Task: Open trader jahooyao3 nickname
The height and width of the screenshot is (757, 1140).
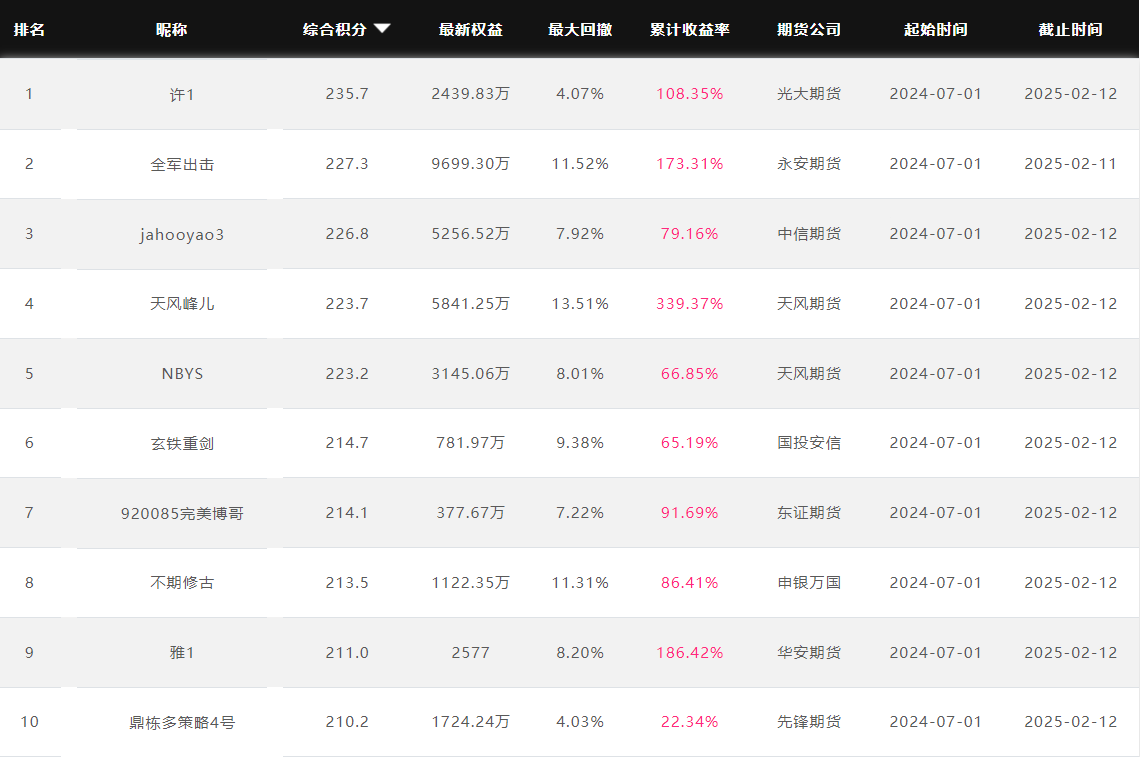Action: point(182,235)
